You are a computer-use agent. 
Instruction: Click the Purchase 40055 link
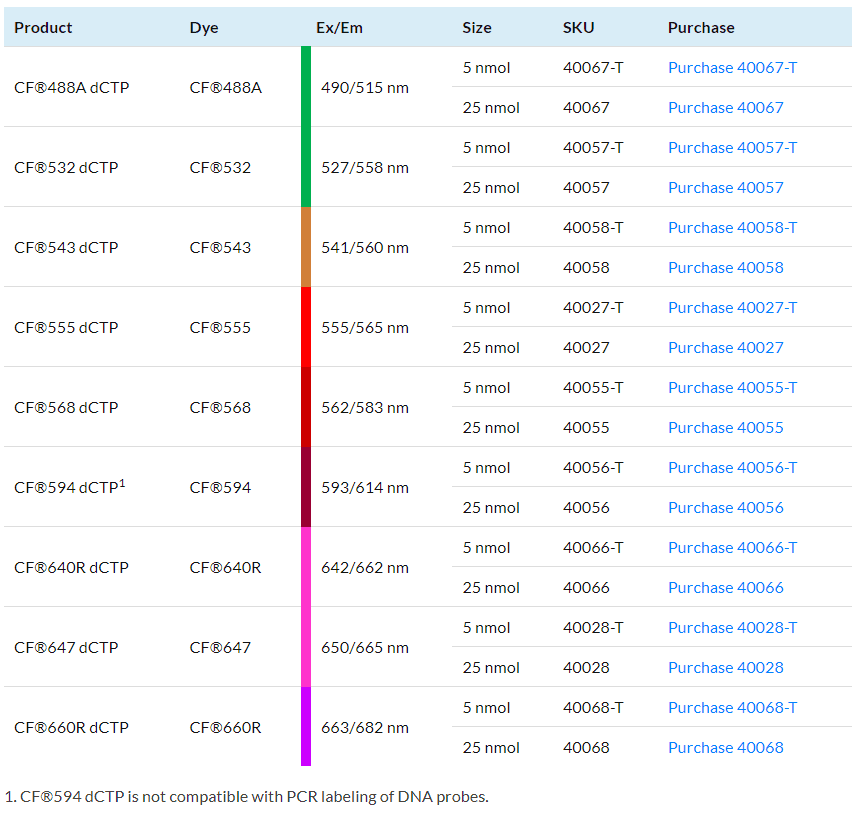tap(725, 428)
